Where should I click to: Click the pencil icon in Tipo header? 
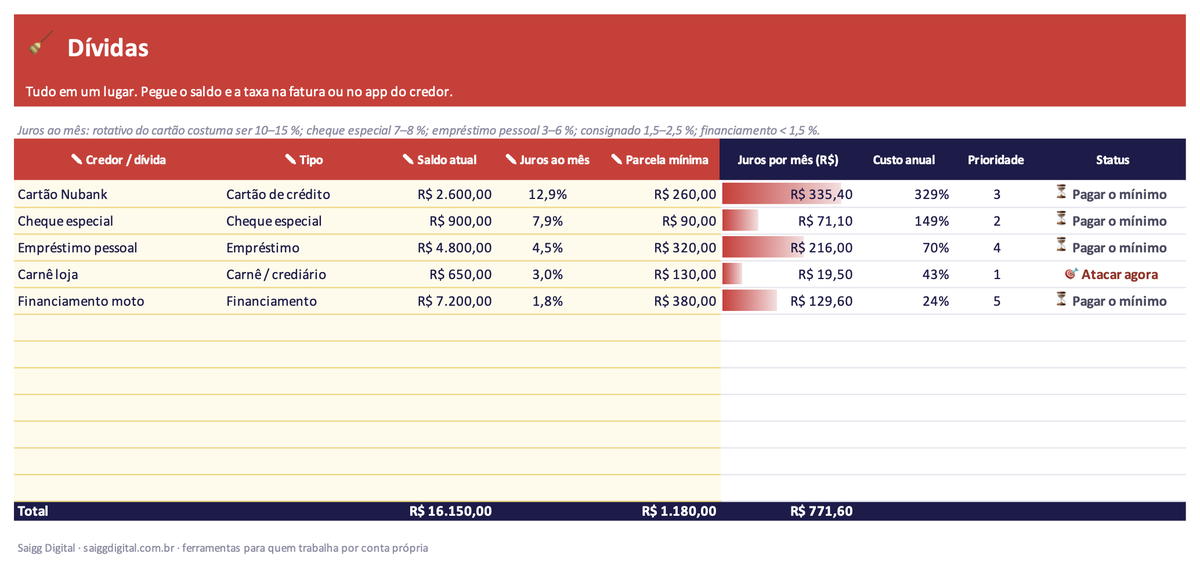[x=291, y=159]
